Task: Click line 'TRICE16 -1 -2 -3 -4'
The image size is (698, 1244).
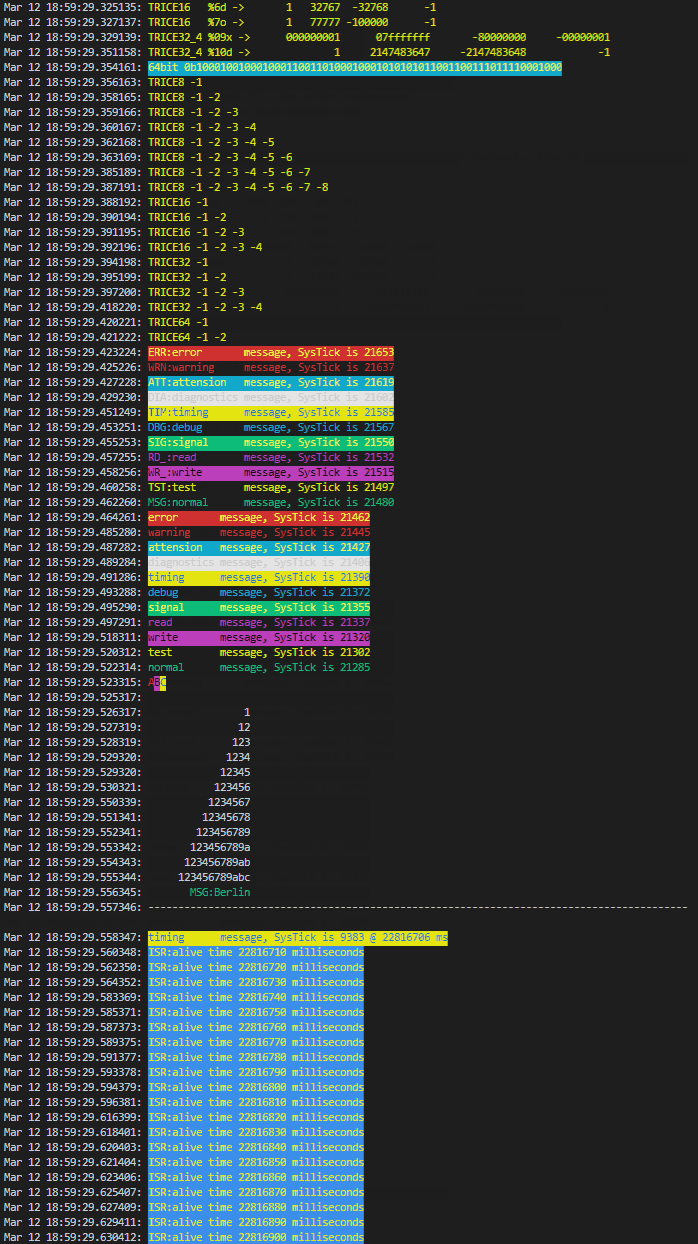Action: pyautogui.click(x=205, y=247)
